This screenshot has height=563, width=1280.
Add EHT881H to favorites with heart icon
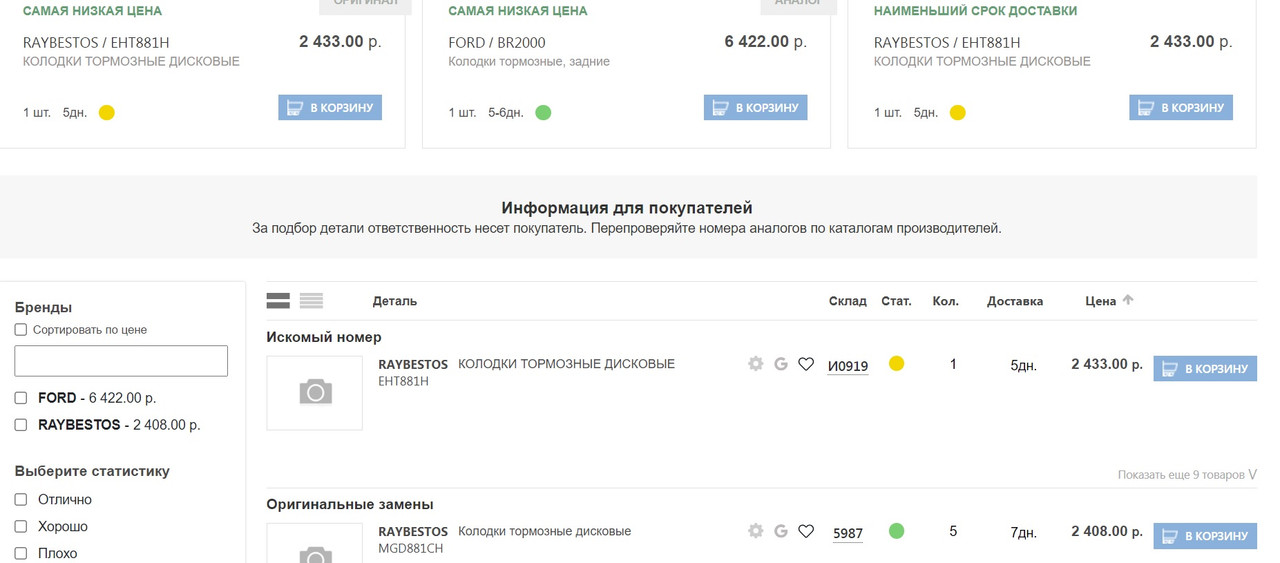(806, 364)
